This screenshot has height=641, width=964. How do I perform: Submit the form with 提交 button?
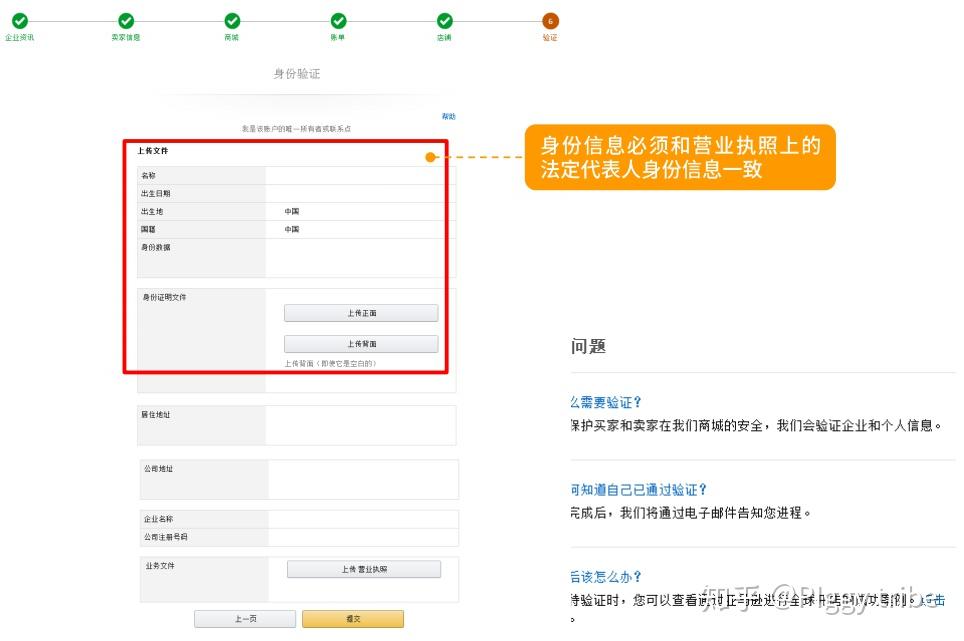coord(353,619)
